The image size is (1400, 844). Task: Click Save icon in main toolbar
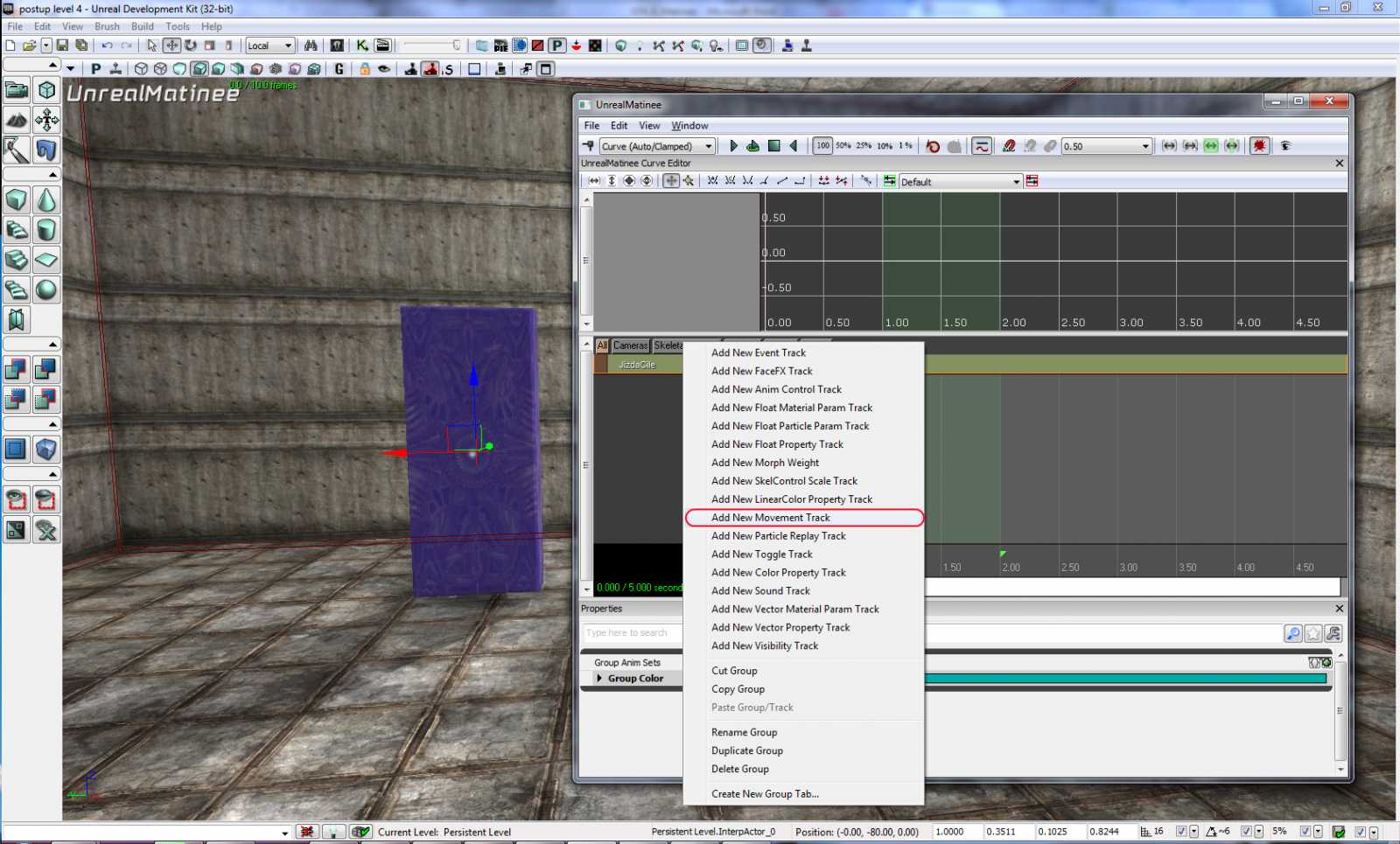click(62, 45)
